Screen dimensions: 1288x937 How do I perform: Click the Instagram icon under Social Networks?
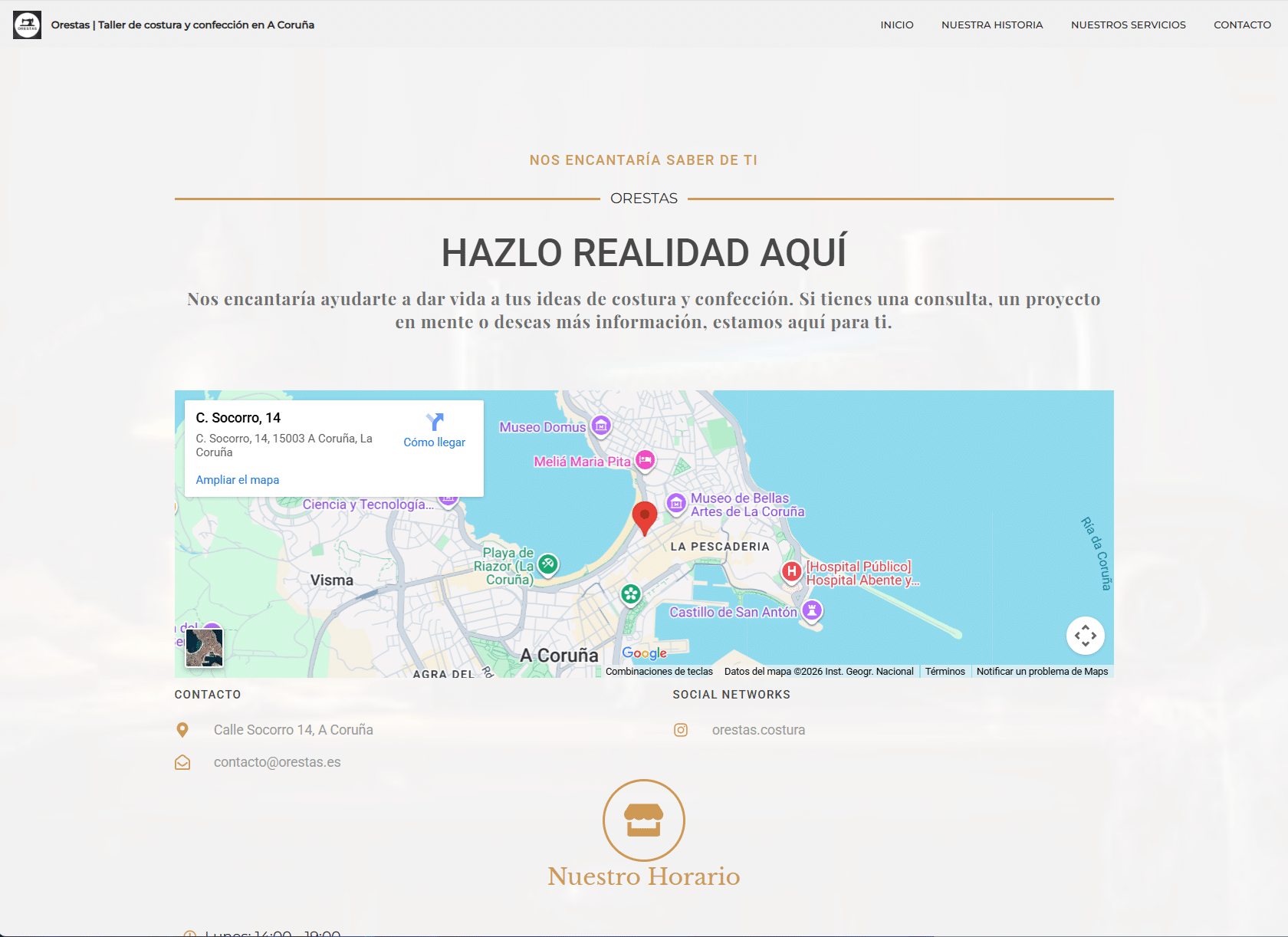pyautogui.click(x=681, y=730)
